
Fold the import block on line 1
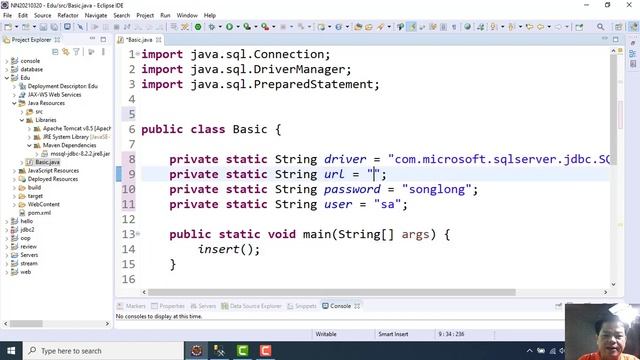(x=138, y=54)
